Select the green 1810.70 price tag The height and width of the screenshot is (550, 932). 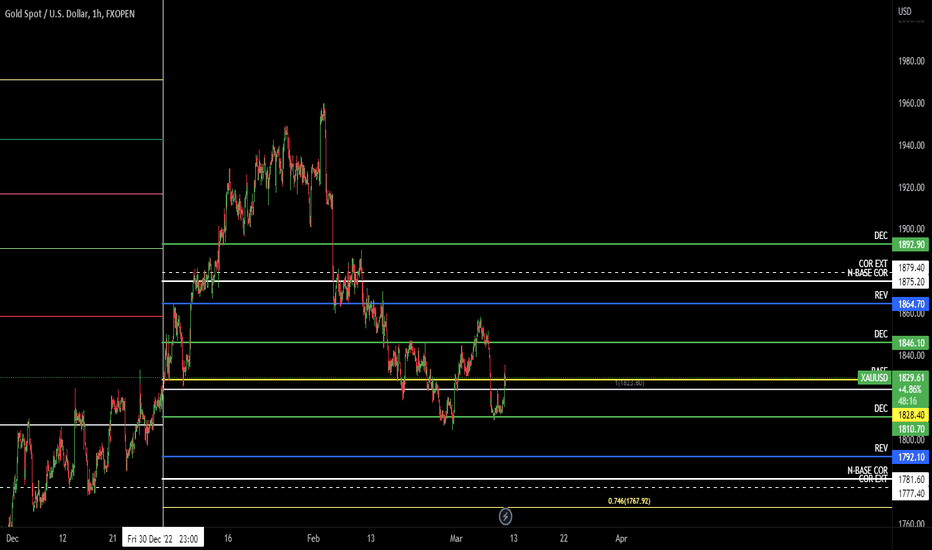(911, 429)
